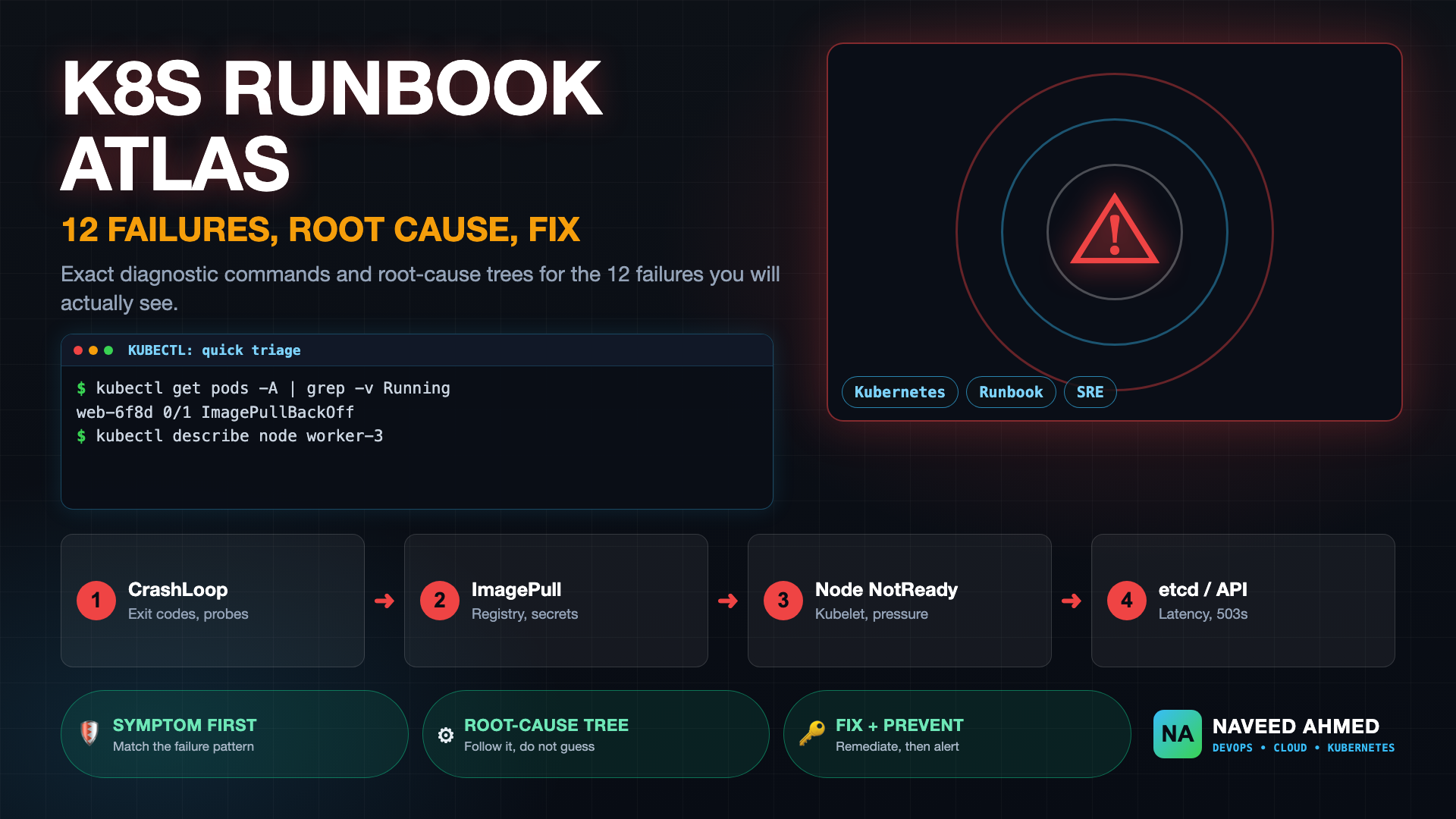This screenshot has height=819, width=1456.
Task: Click the 'Kubelet, pressure' caption
Action: pyautogui.click(x=871, y=614)
